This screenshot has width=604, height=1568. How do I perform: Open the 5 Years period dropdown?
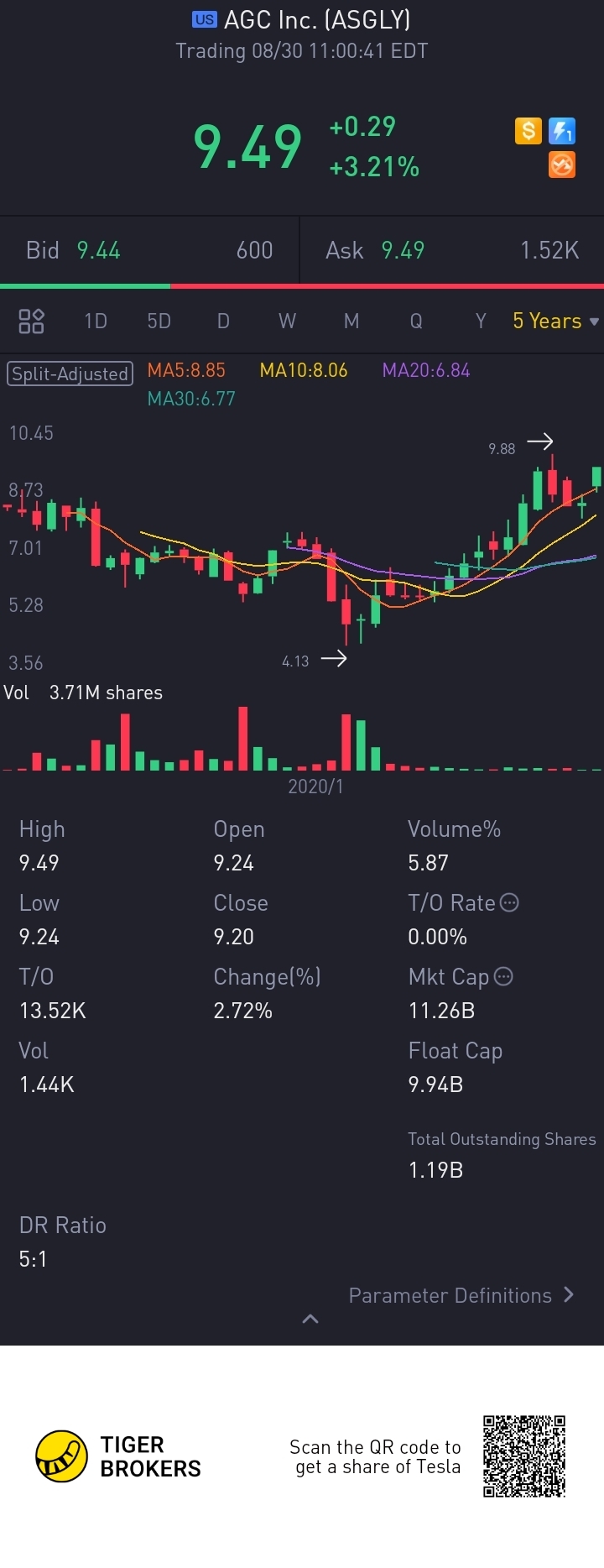555,321
